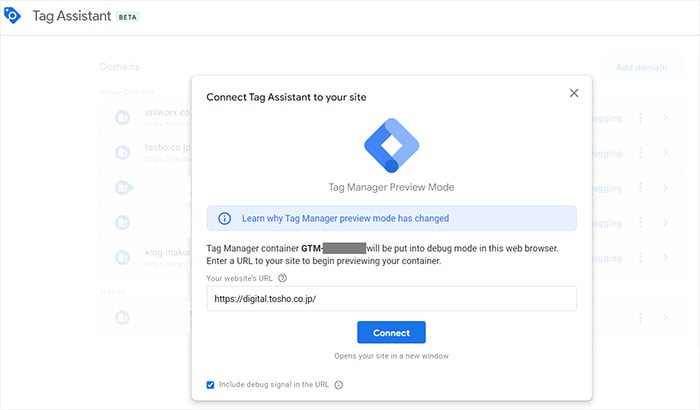
Task: Focus the website URL input field
Action: (392, 298)
